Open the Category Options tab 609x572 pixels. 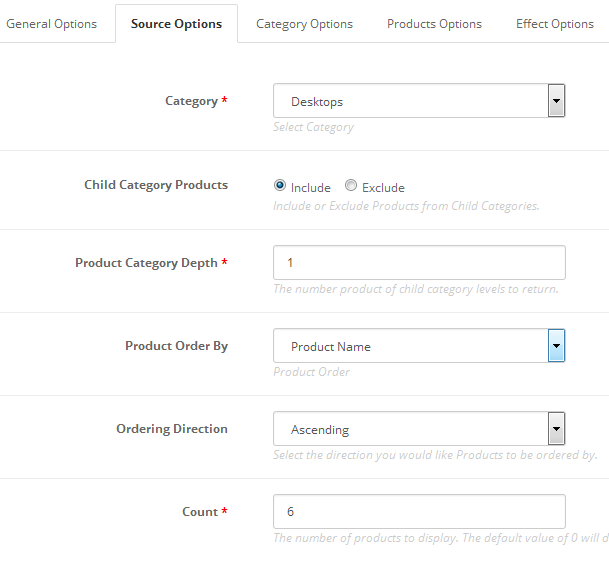coord(304,24)
